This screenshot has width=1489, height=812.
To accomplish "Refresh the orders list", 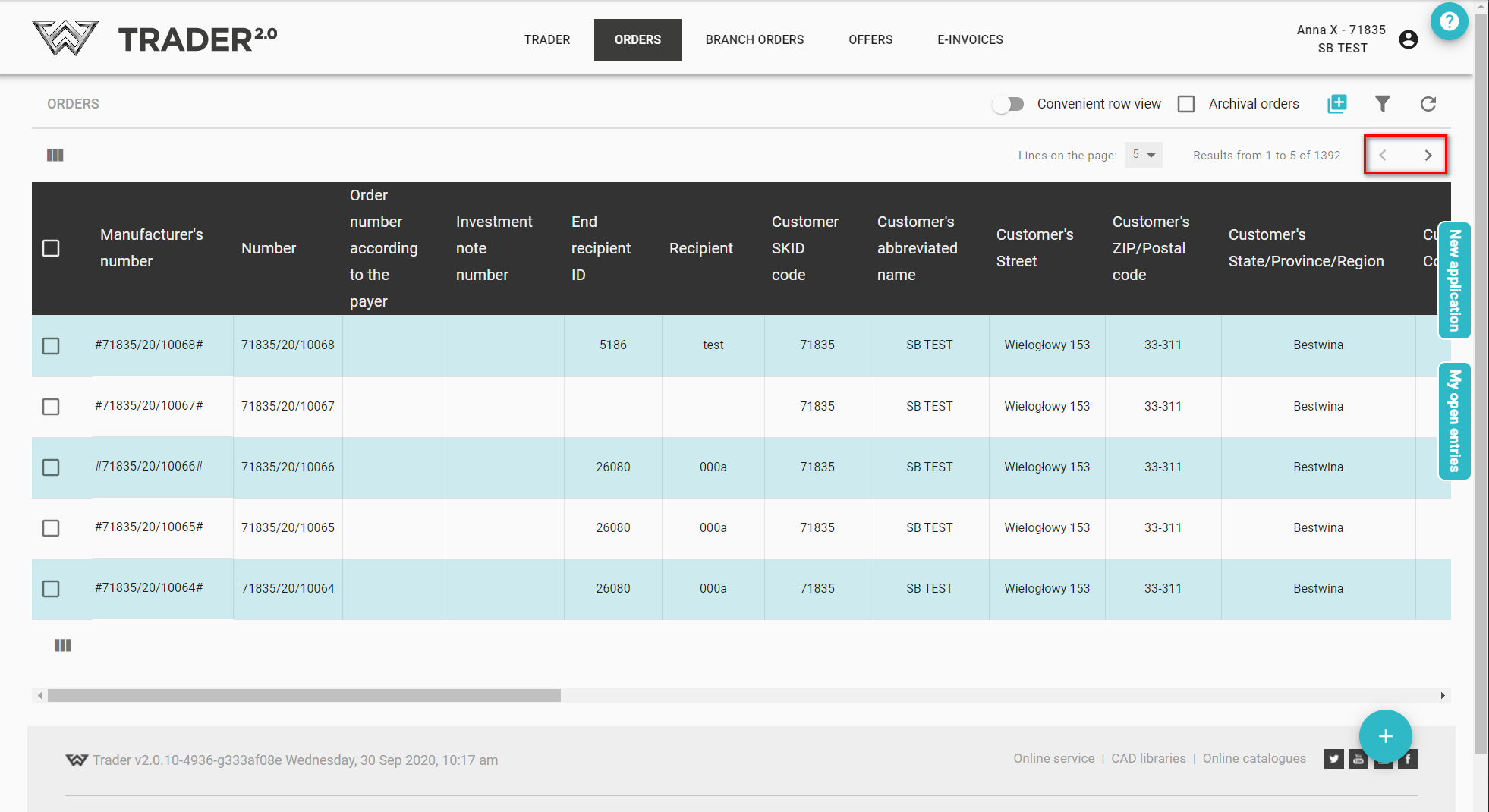I will [x=1428, y=104].
